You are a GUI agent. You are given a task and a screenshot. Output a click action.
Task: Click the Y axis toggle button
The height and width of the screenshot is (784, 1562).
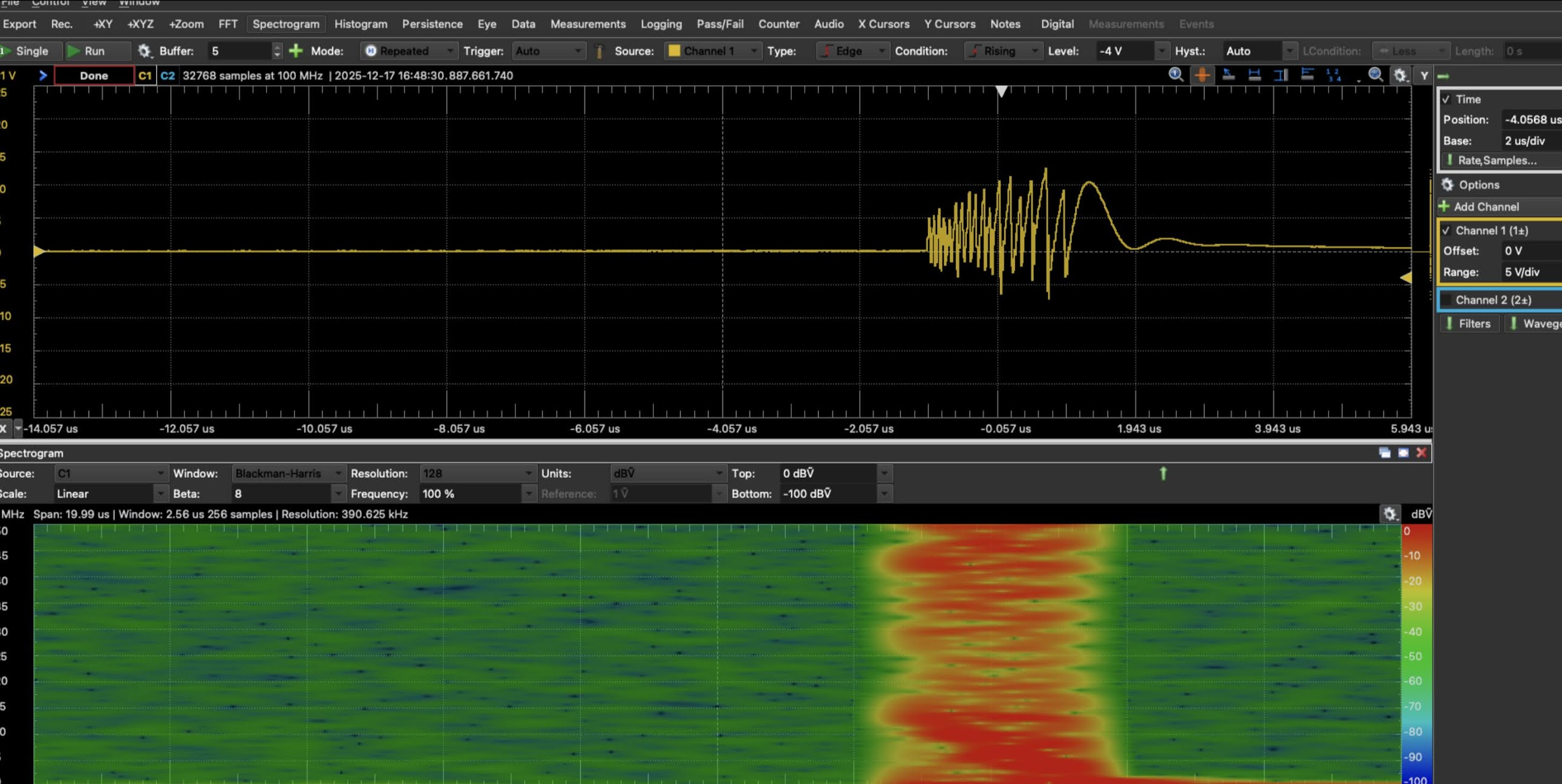coord(1423,76)
